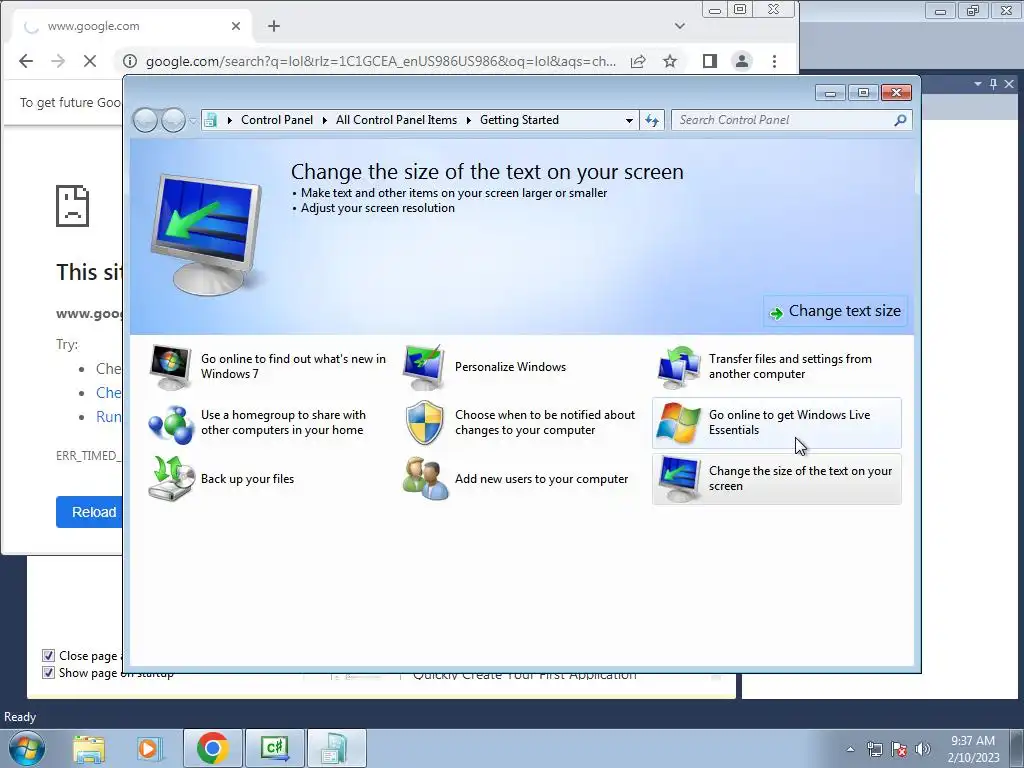Open Transfer files and settings from another computer
Screen dimensions: 1024x768
pos(776,366)
